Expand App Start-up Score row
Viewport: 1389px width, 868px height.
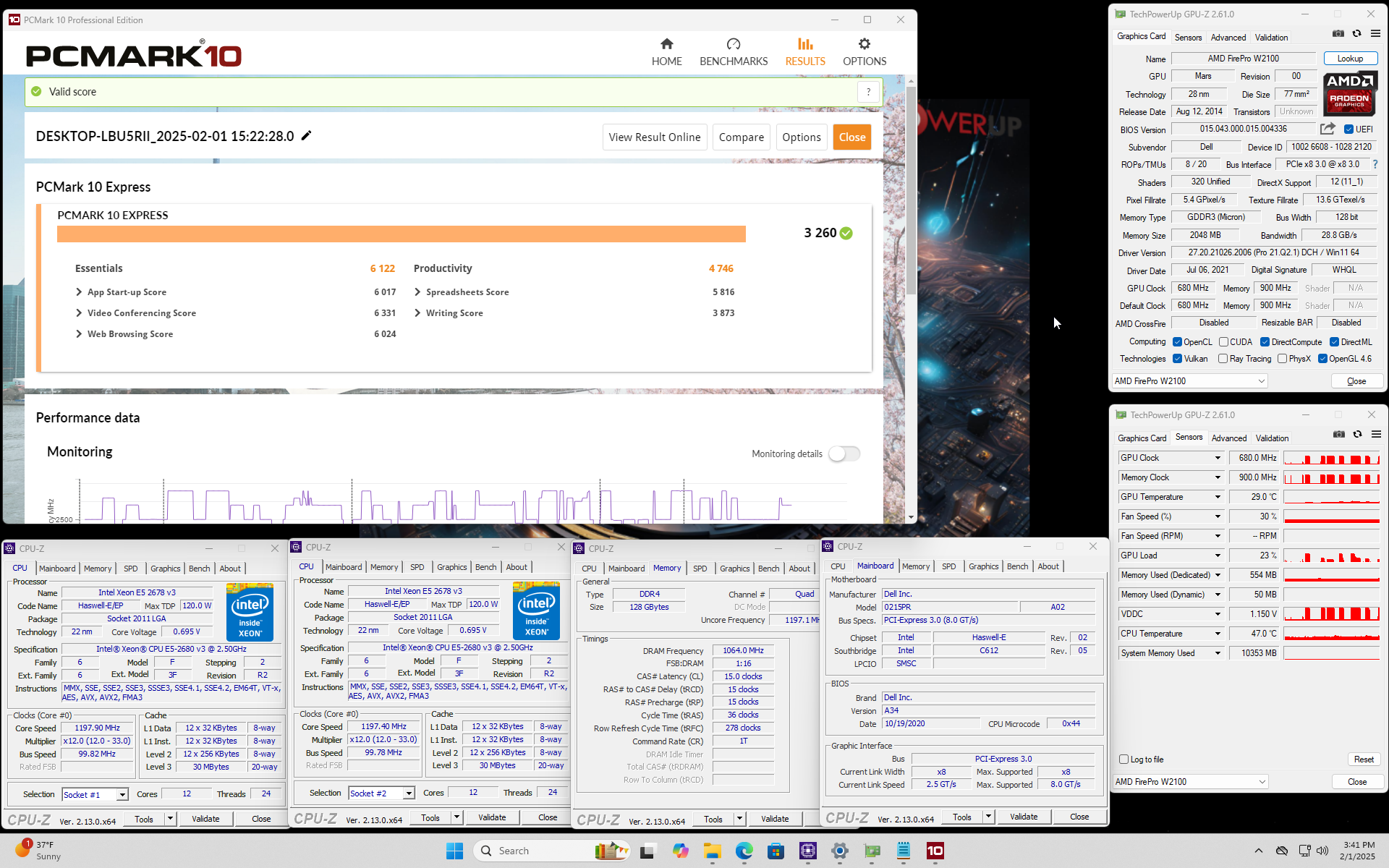(79, 292)
